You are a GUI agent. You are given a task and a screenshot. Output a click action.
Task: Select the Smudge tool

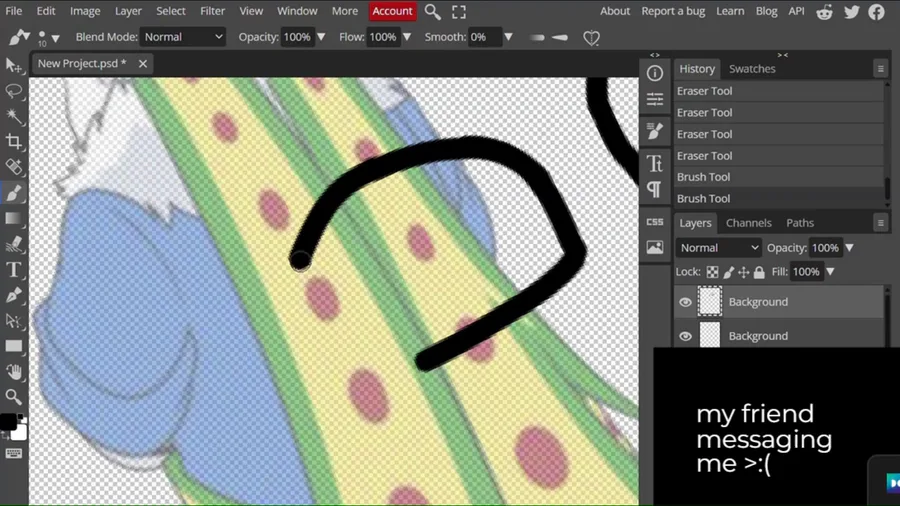point(13,244)
